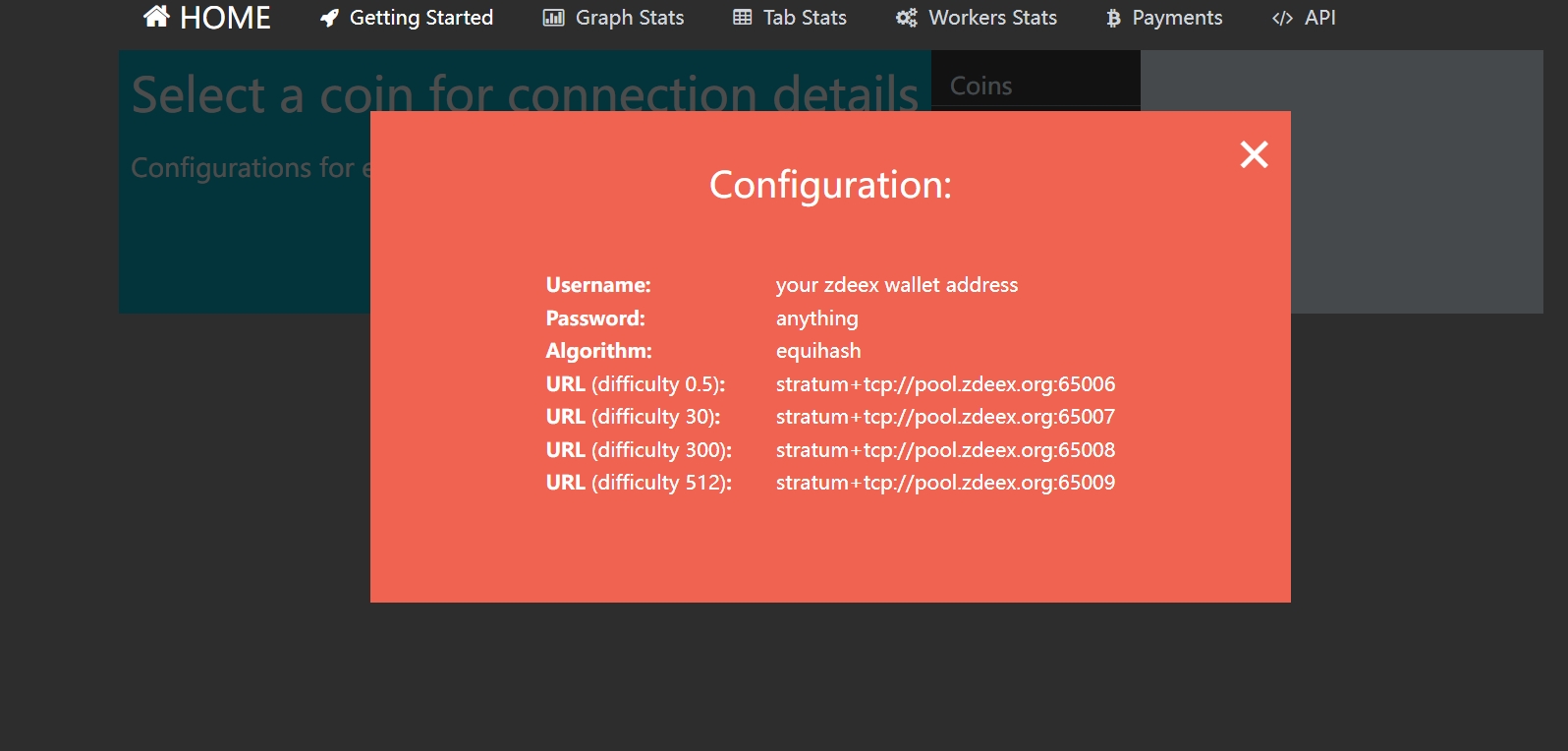The width and height of the screenshot is (1568, 751).
Task: Click the Tab Stats table icon
Action: click(743, 18)
